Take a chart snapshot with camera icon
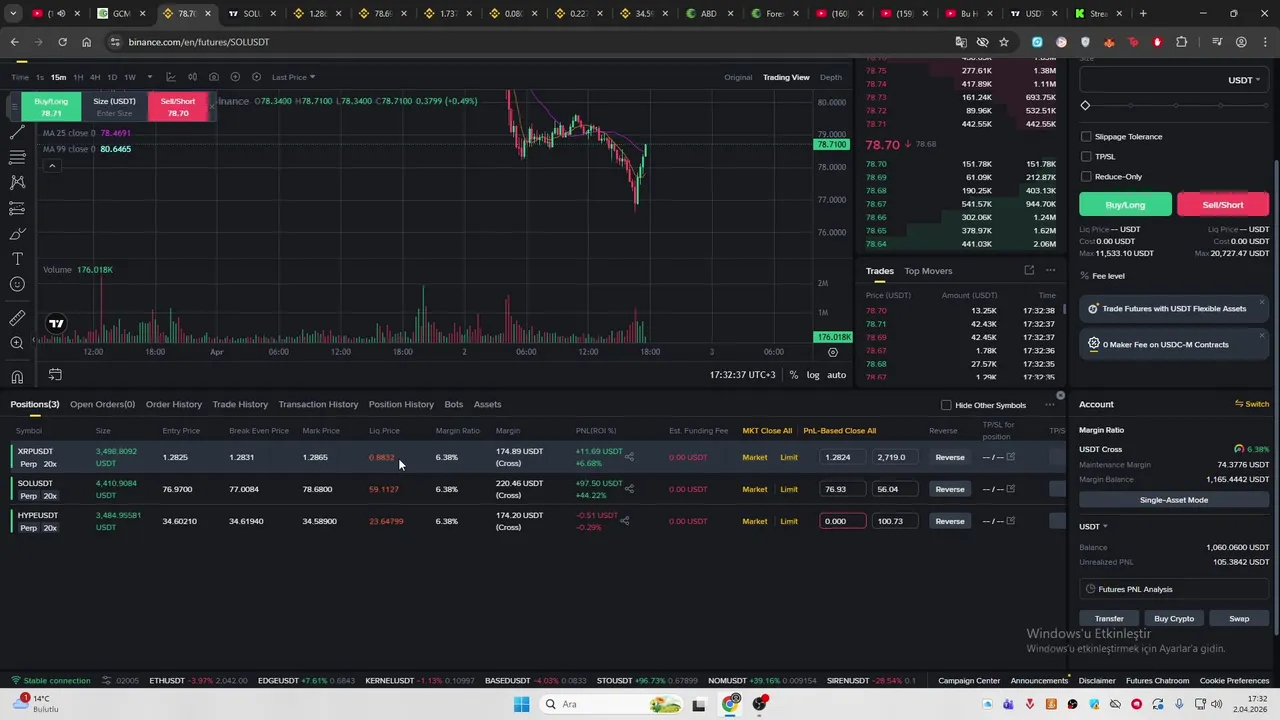This screenshot has height=720, width=1280. 214,77
